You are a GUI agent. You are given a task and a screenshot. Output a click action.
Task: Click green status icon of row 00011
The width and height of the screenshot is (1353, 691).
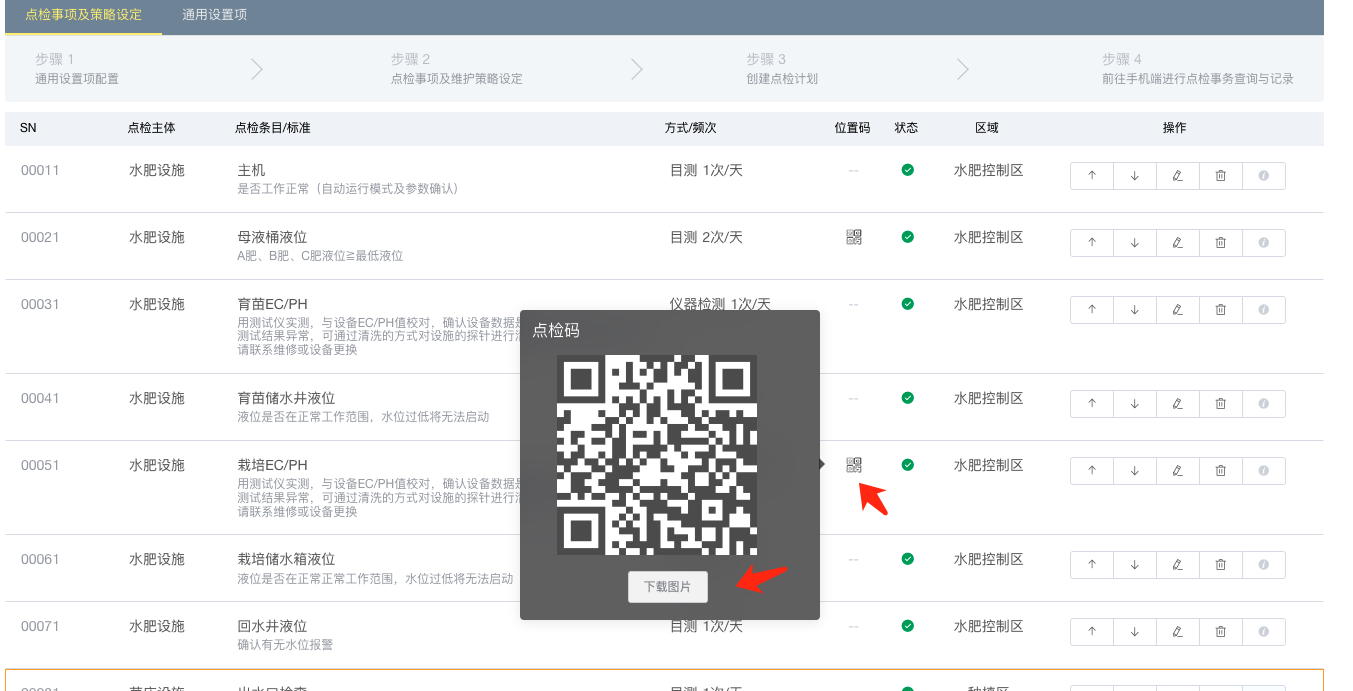907,170
